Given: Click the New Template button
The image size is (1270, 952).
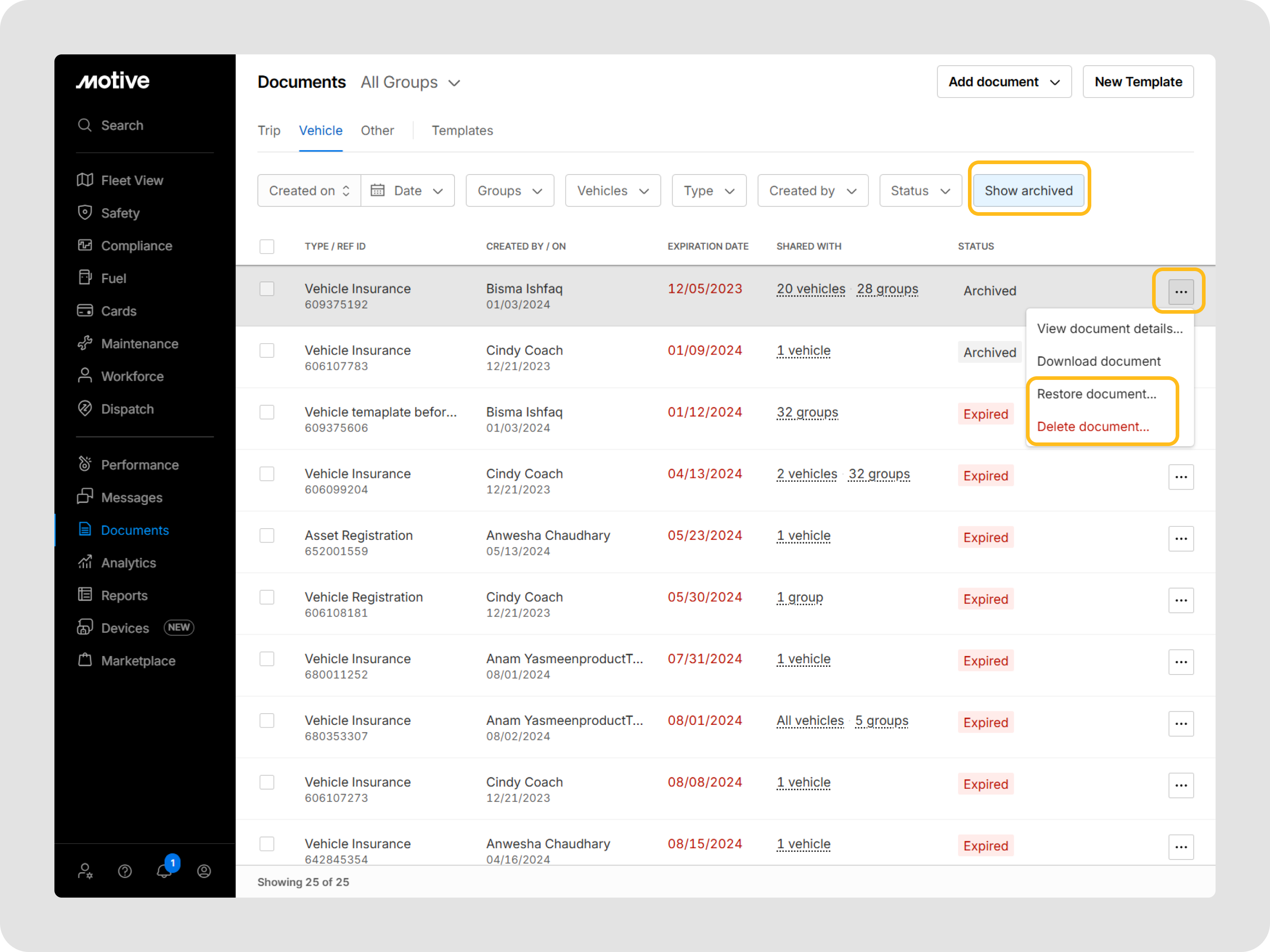Looking at the screenshot, I should pos(1138,82).
